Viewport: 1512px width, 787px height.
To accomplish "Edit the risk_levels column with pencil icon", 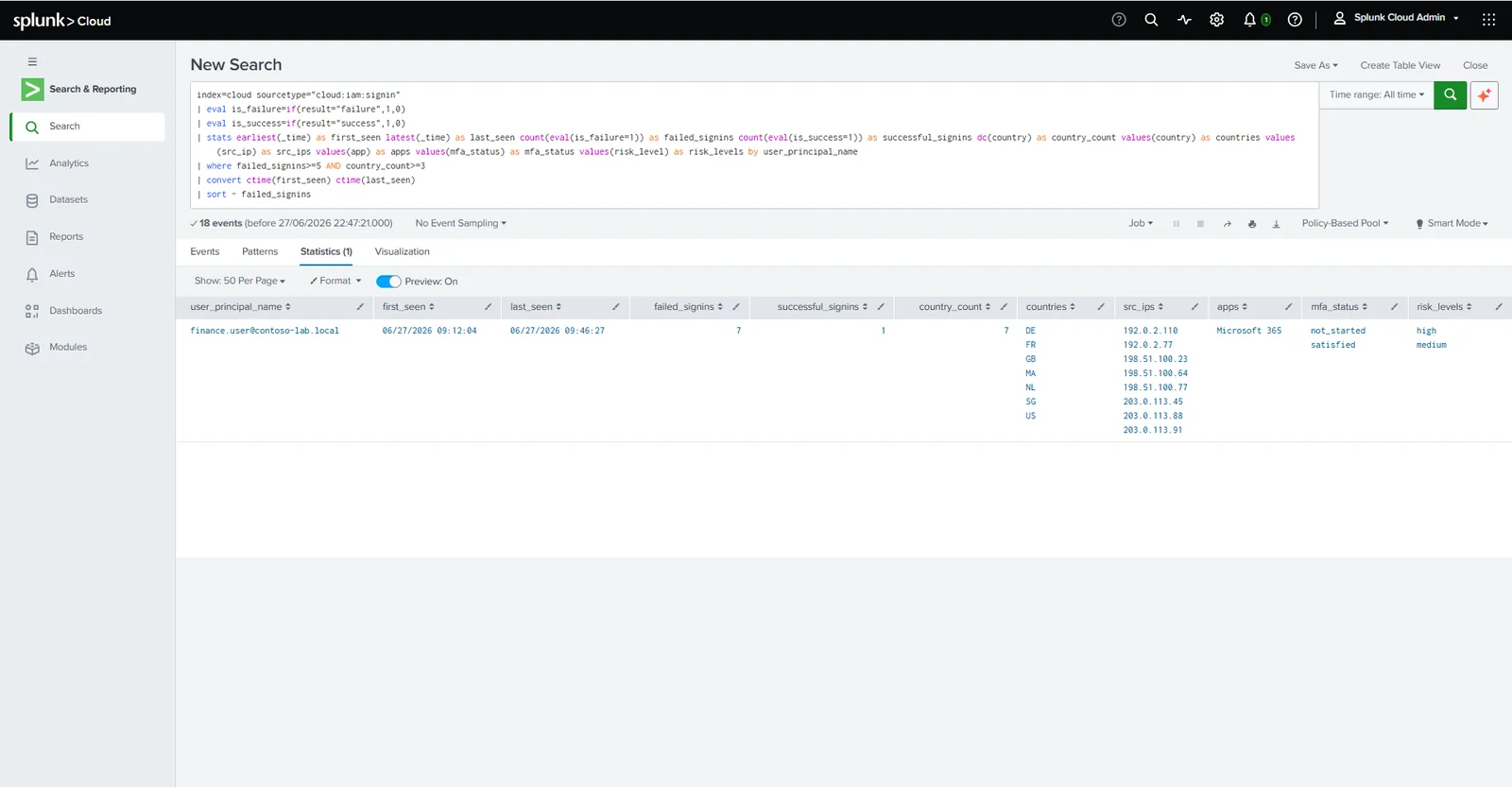I will (1498, 307).
